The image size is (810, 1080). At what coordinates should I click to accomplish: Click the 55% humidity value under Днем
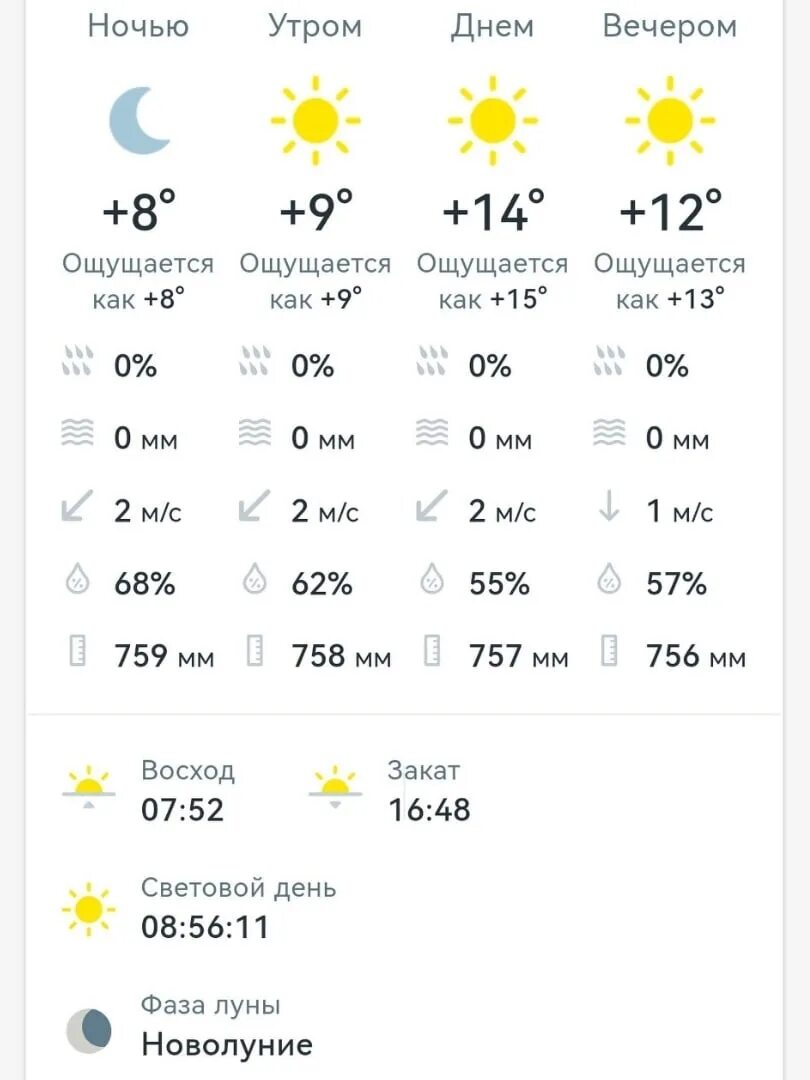pos(499,584)
